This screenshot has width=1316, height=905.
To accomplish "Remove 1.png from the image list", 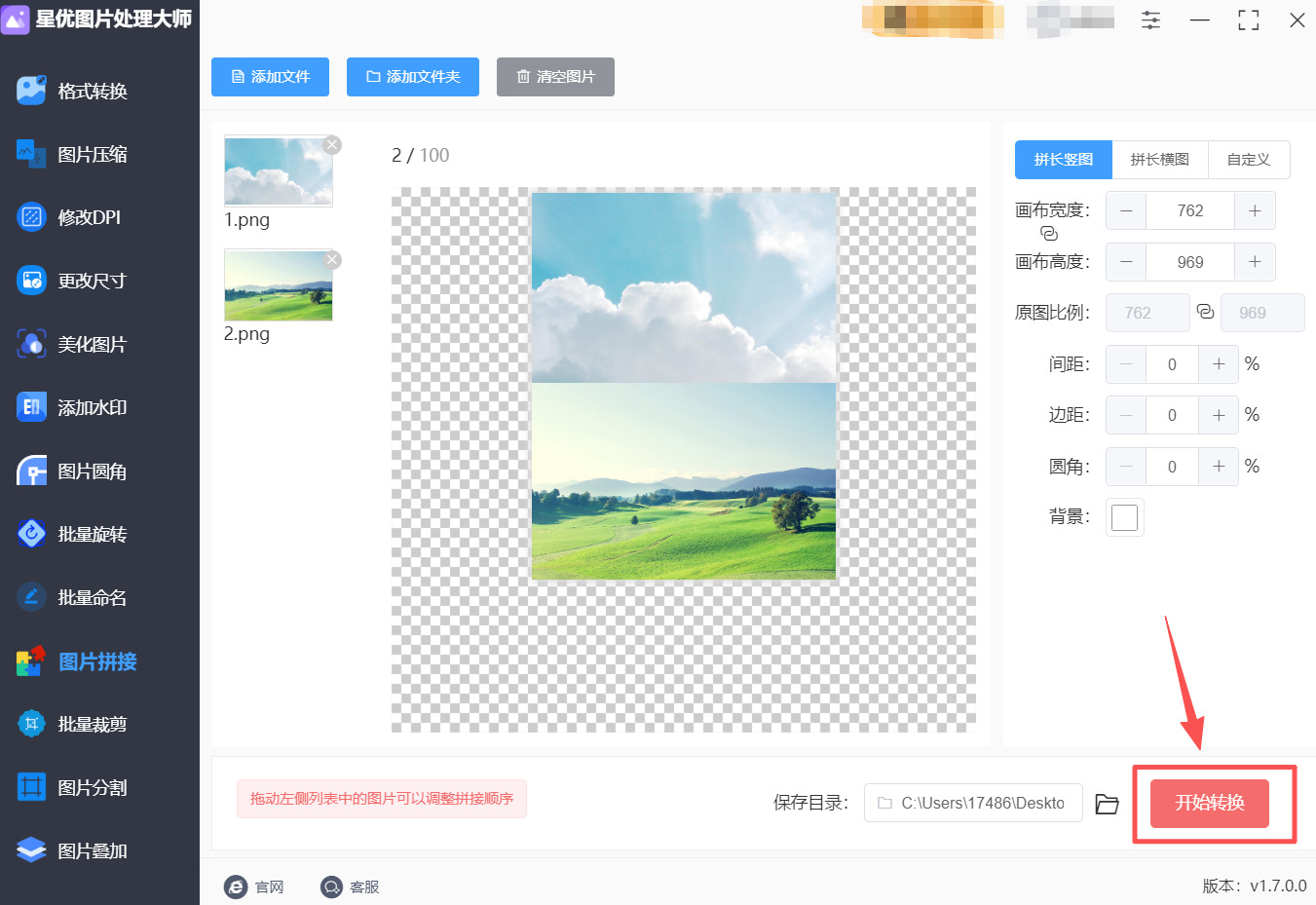I will point(332,145).
